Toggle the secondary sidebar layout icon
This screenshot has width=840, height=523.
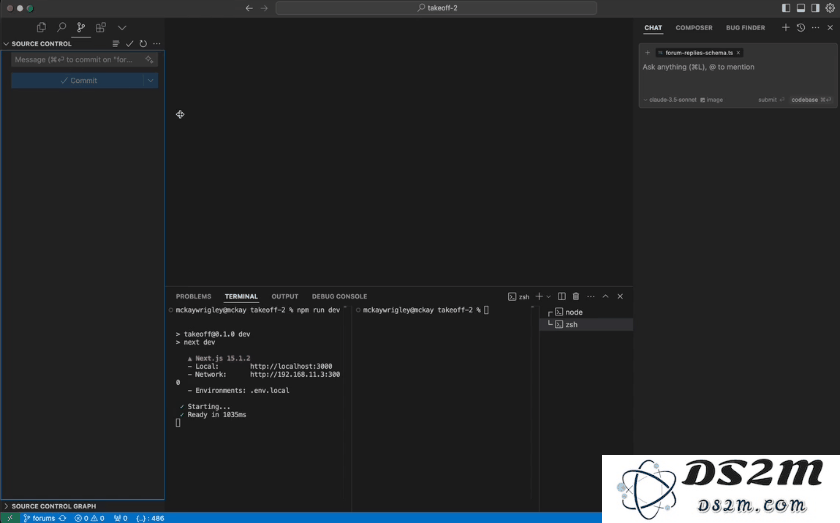pyautogui.click(x=815, y=8)
